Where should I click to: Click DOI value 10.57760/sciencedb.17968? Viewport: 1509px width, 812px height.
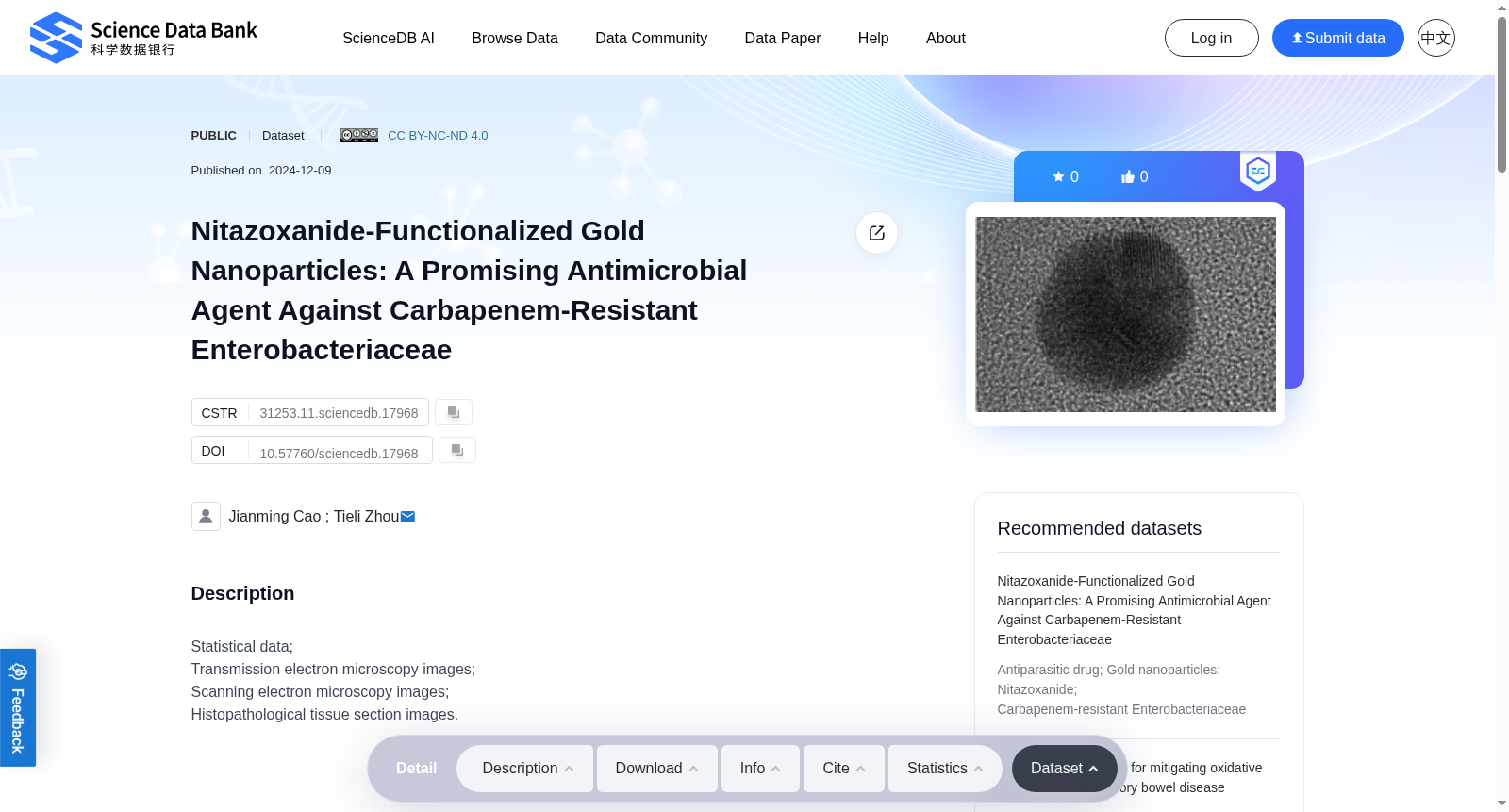[x=340, y=454]
